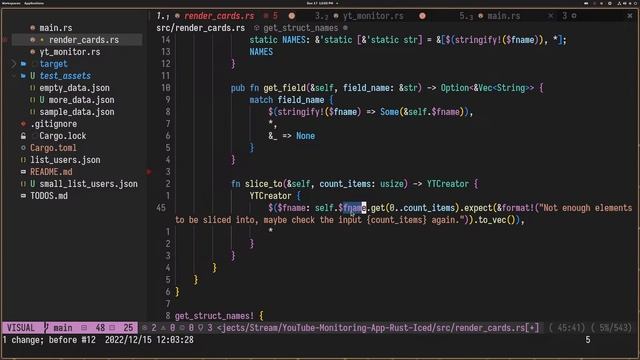Click src/render_cards.rs in the breadcrumb

click(200, 28)
